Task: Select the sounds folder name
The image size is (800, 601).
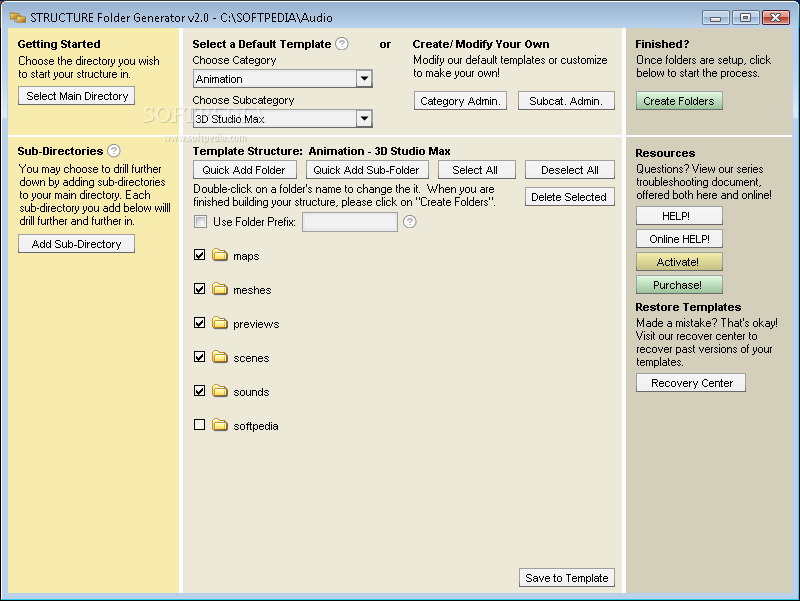Action: click(251, 392)
